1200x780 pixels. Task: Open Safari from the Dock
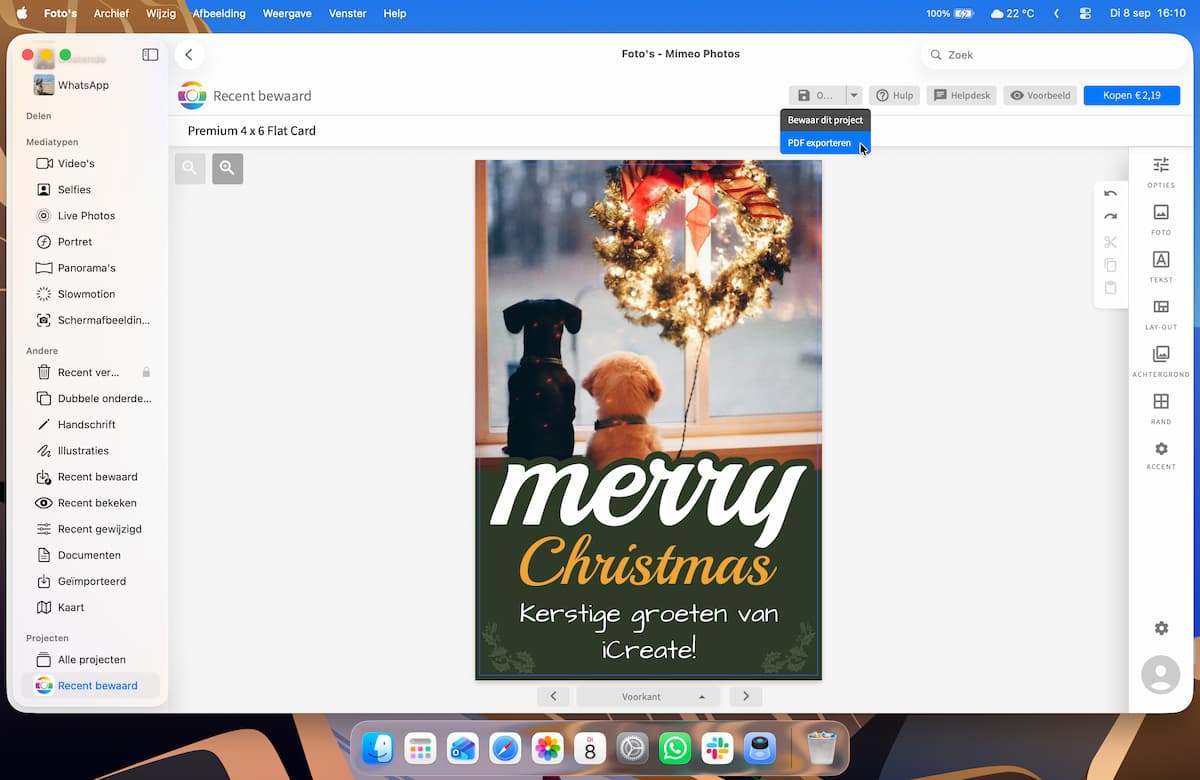click(x=505, y=748)
